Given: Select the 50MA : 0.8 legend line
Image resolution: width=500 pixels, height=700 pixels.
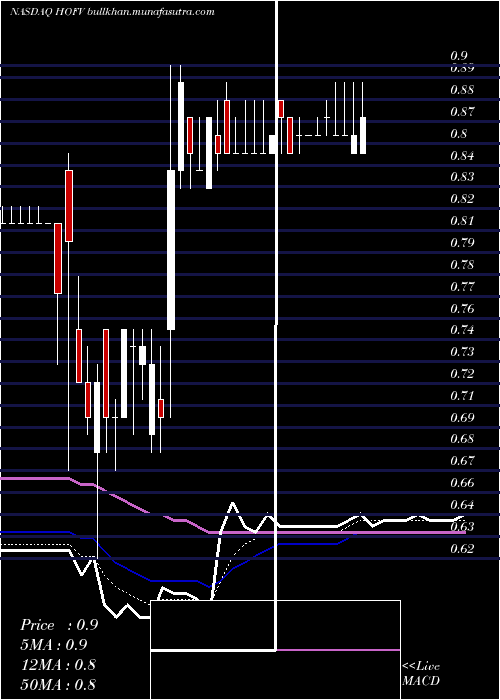Looking at the screenshot, I should pos(58,684).
